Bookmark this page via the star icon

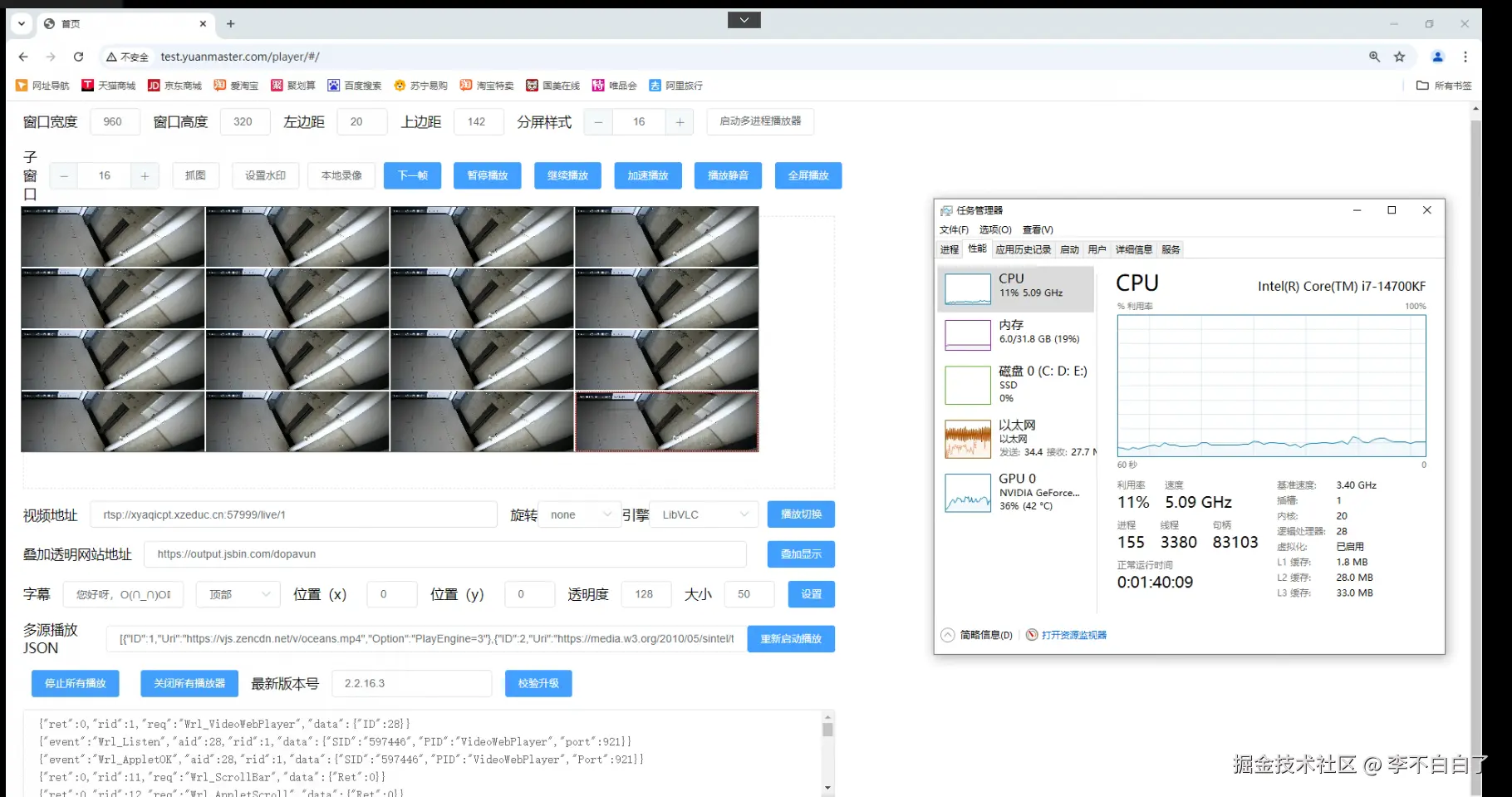pyautogui.click(x=1400, y=57)
